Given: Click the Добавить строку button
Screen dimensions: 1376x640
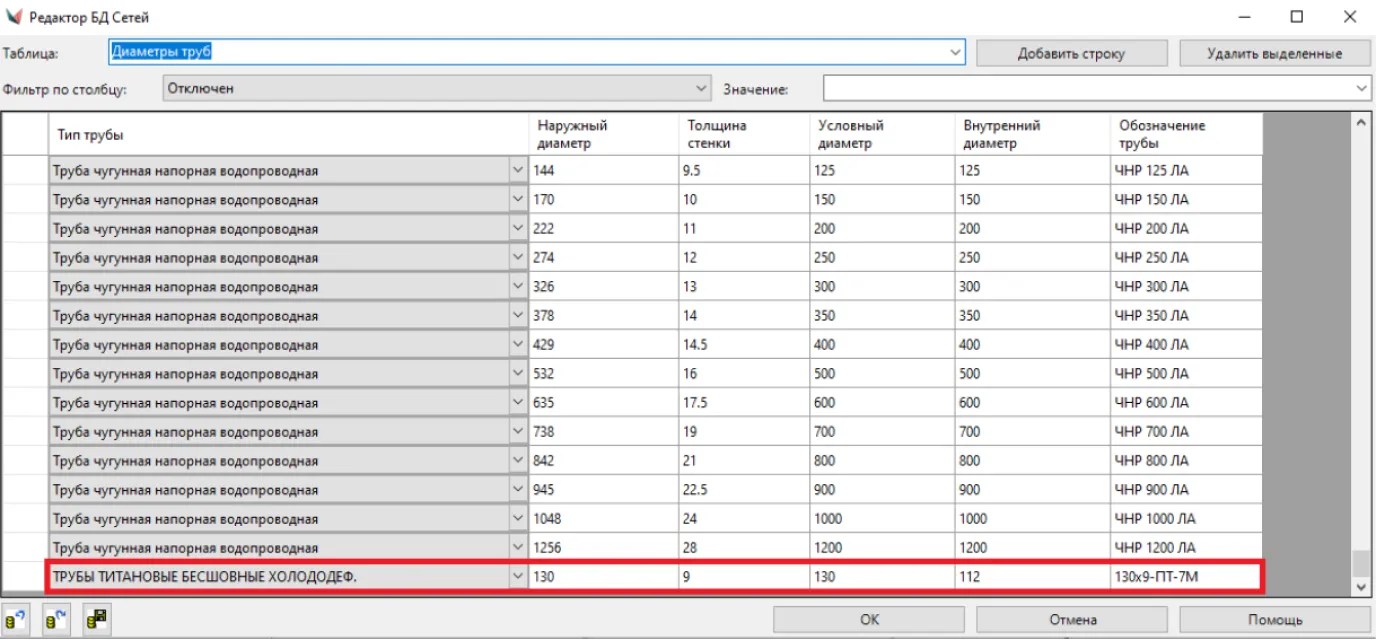Looking at the screenshot, I should 1071,53.
